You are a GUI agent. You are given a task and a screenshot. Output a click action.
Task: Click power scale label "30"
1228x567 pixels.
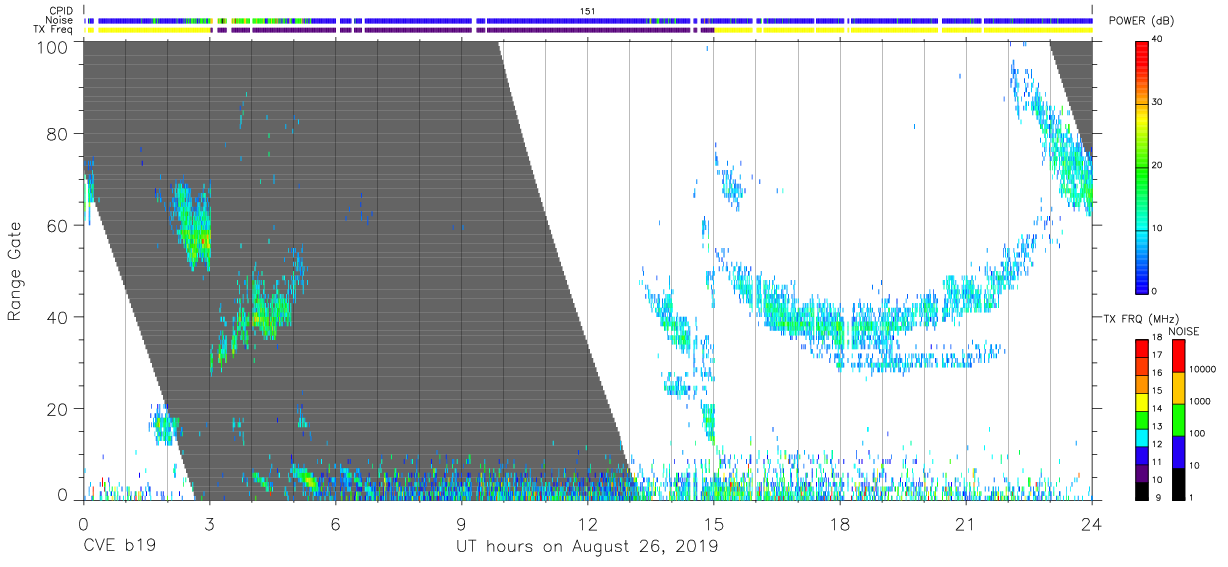click(1159, 102)
